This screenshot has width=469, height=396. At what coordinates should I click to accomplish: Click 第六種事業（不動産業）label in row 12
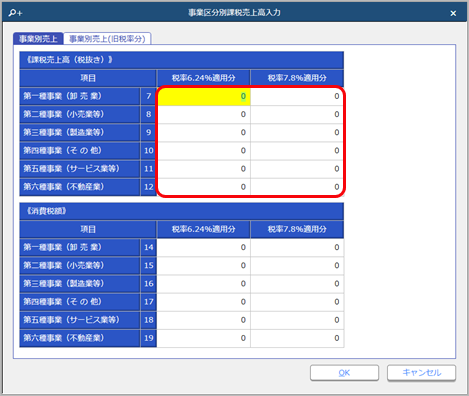tap(80, 187)
